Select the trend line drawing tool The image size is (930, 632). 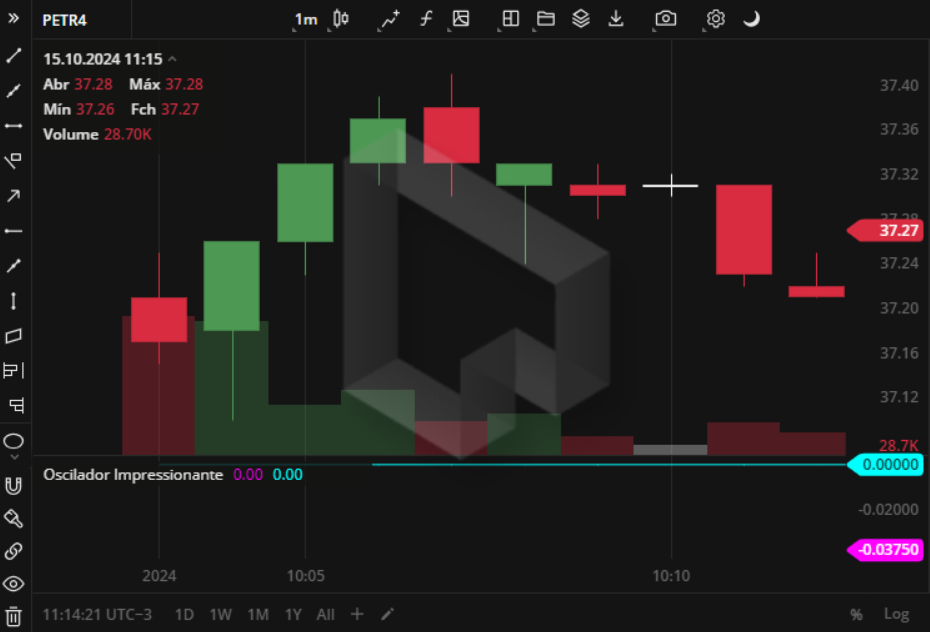tap(14, 56)
